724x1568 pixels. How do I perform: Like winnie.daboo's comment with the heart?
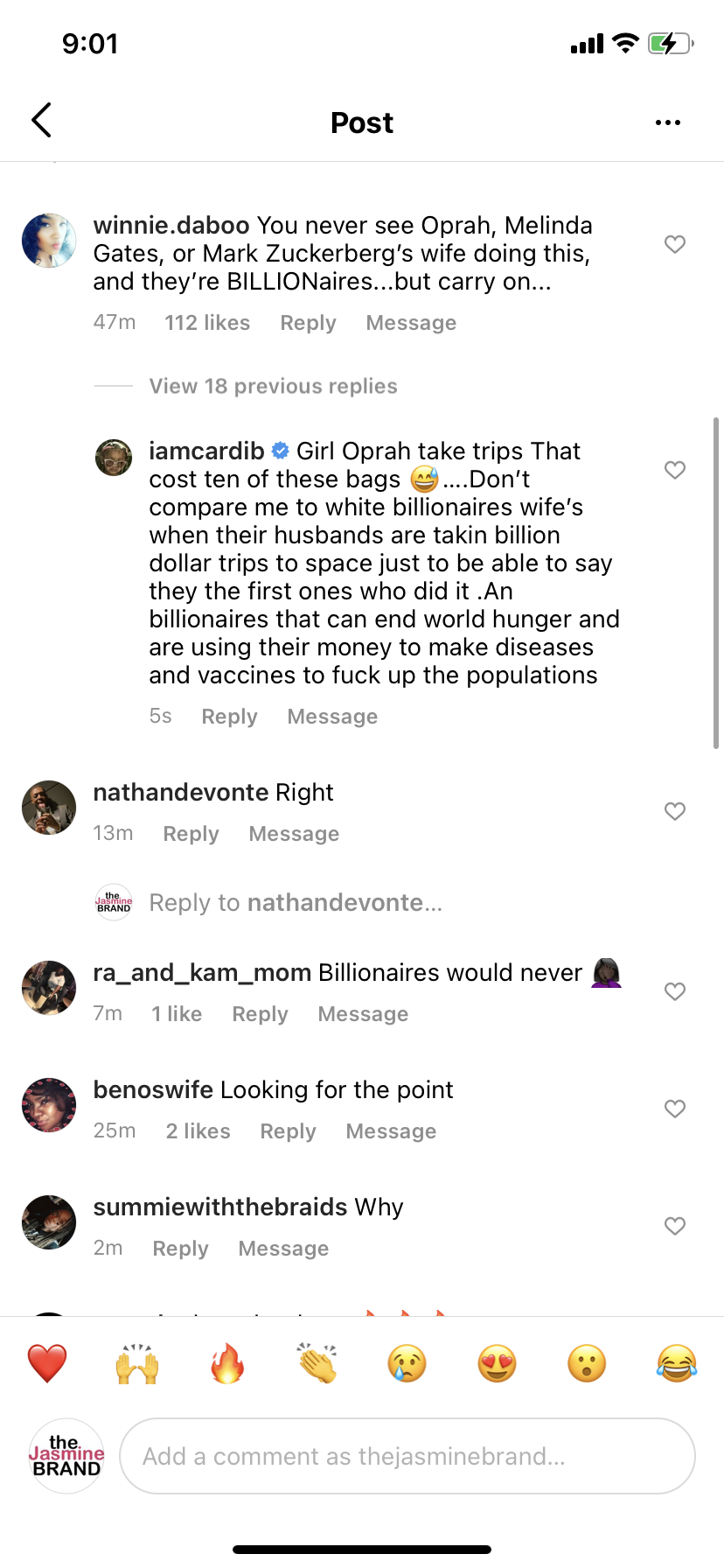tap(674, 244)
